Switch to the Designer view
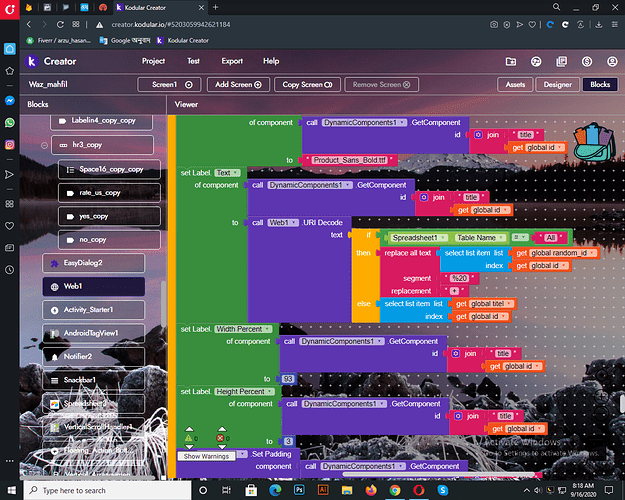Viewport: 625px width, 500px height. tap(558, 85)
